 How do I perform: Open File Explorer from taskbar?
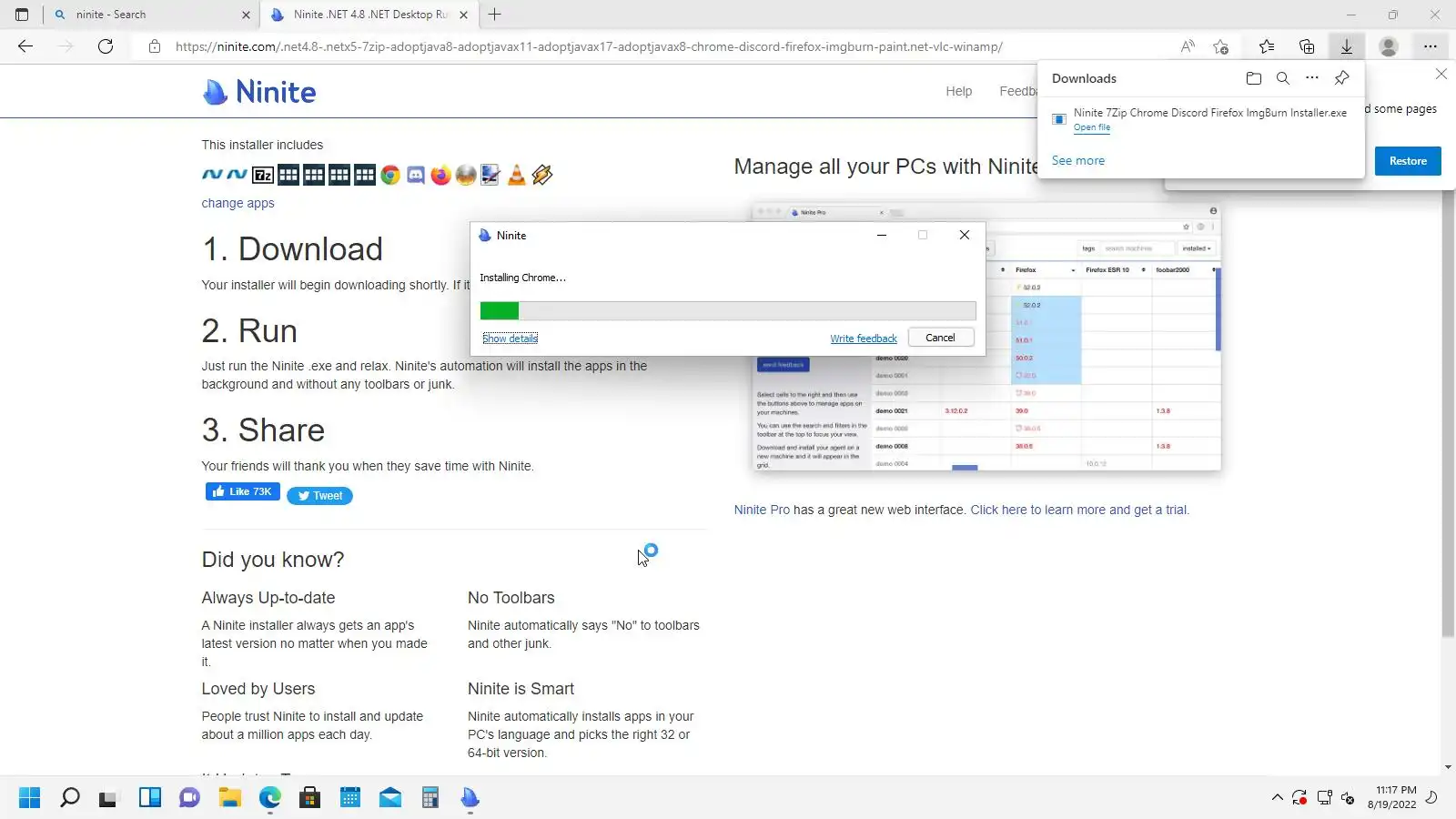229,798
